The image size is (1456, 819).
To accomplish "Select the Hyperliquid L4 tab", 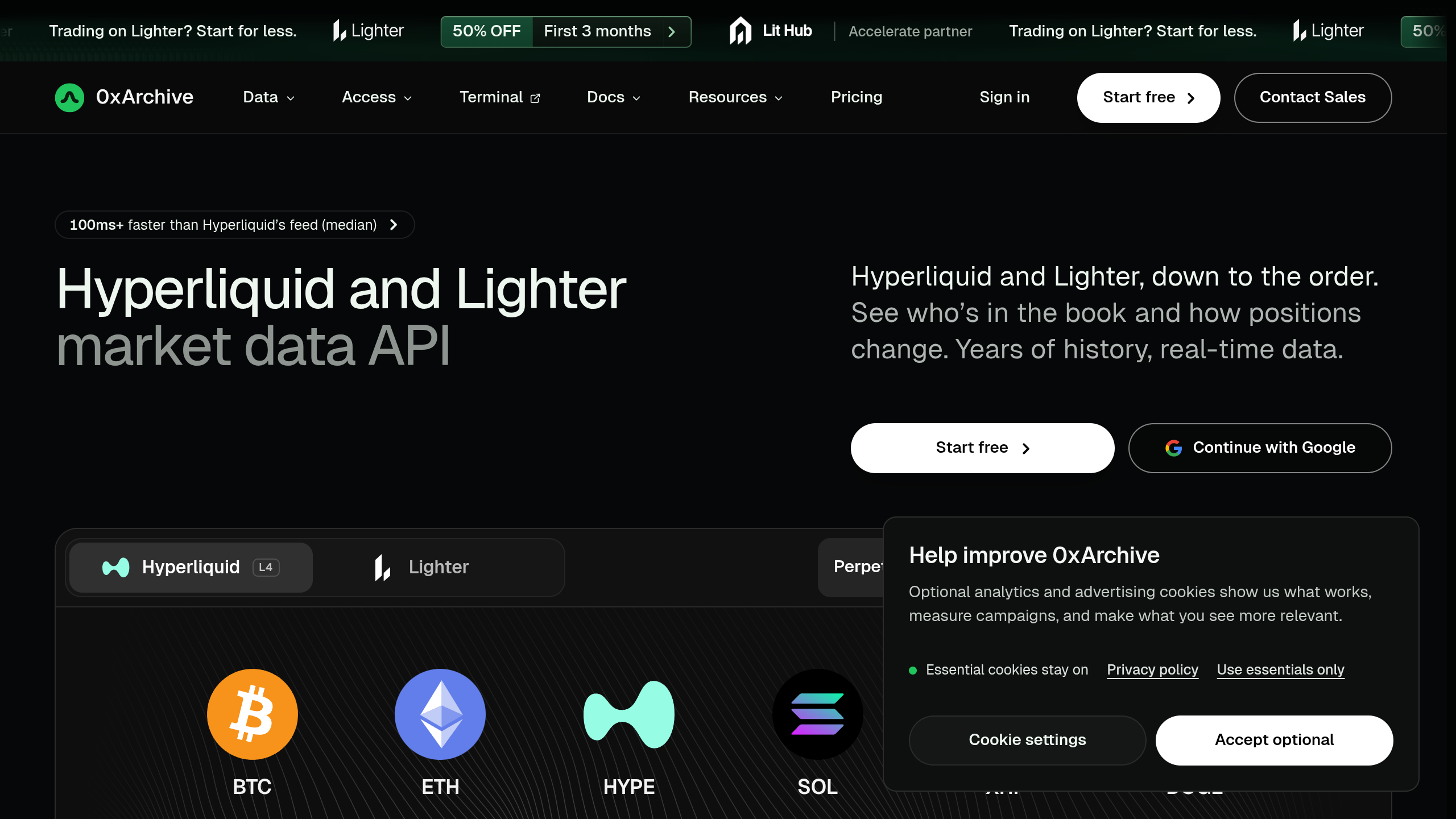I will [191, 567].
